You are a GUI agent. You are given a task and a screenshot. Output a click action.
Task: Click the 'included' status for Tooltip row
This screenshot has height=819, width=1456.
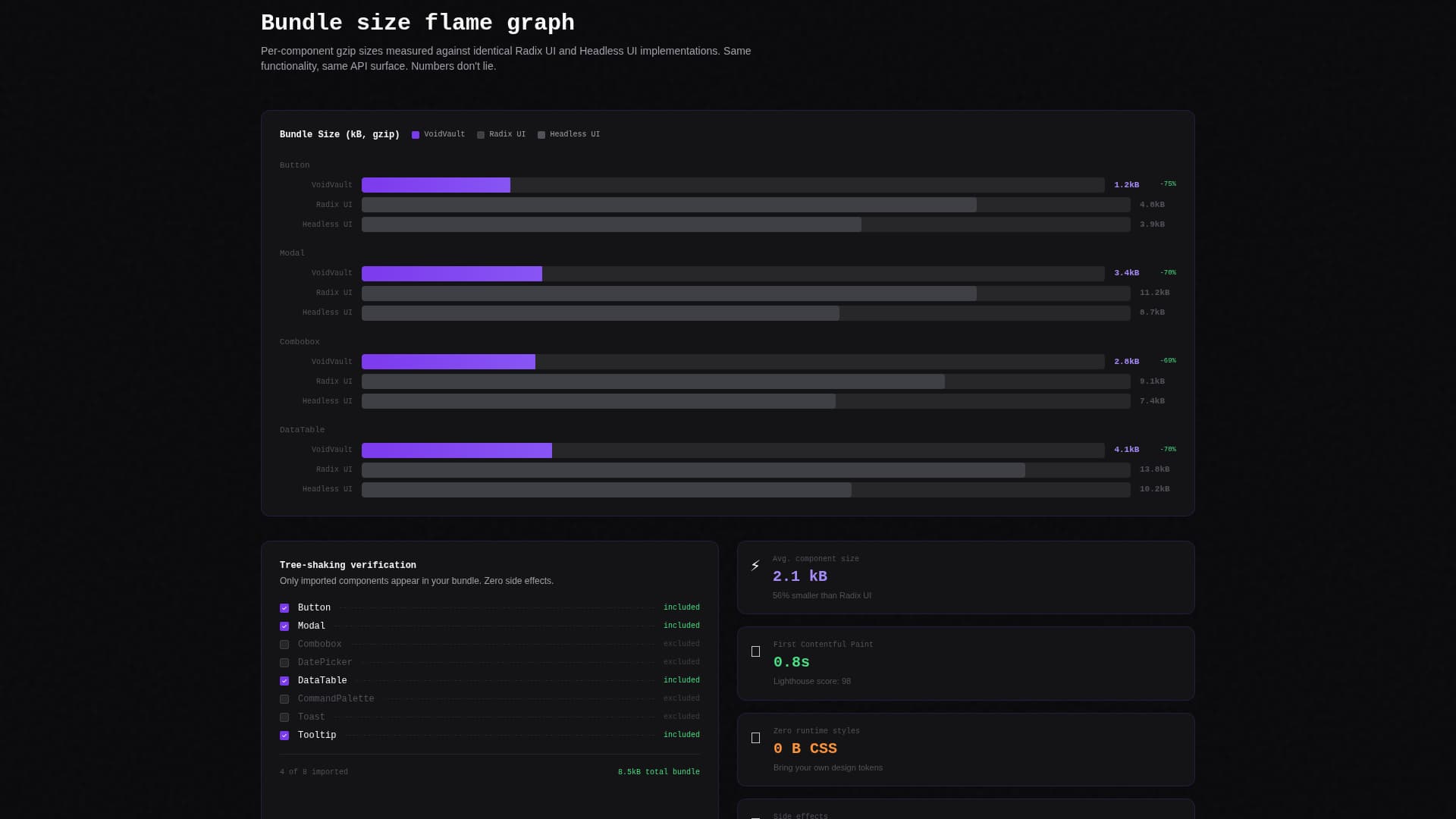point(682,735)
